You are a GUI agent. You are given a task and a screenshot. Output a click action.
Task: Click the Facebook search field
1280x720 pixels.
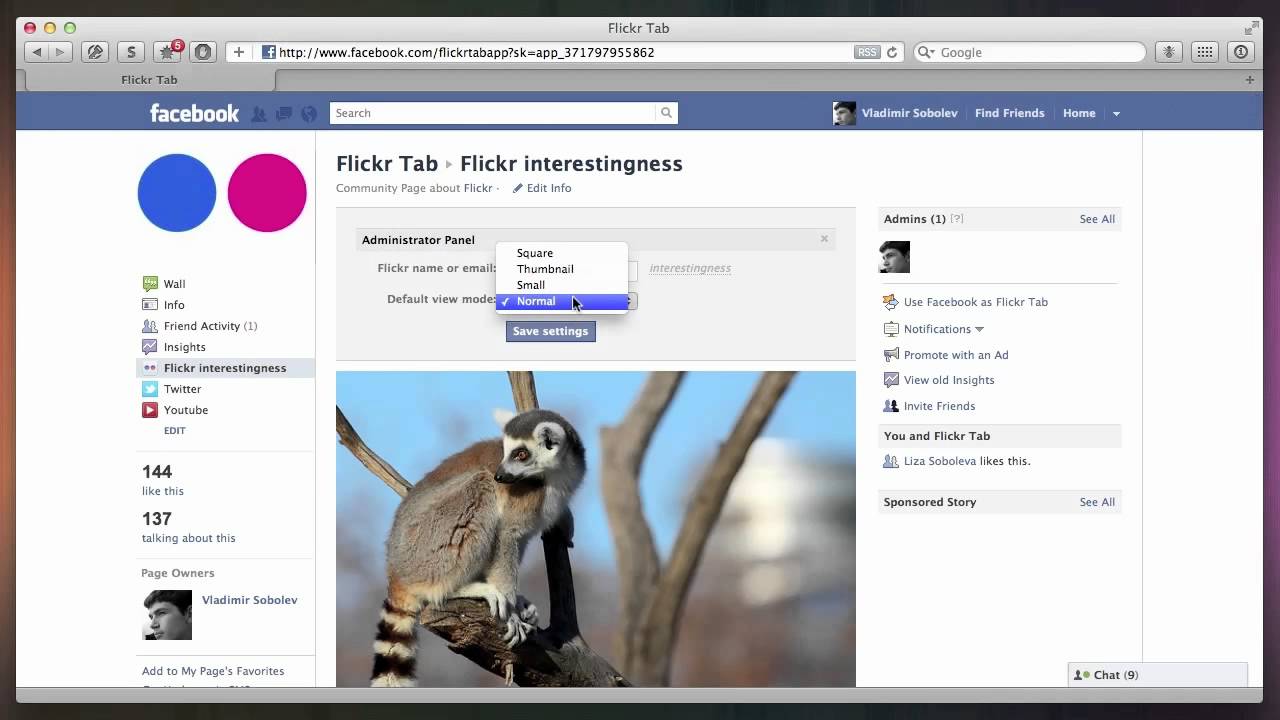(493, 113)
